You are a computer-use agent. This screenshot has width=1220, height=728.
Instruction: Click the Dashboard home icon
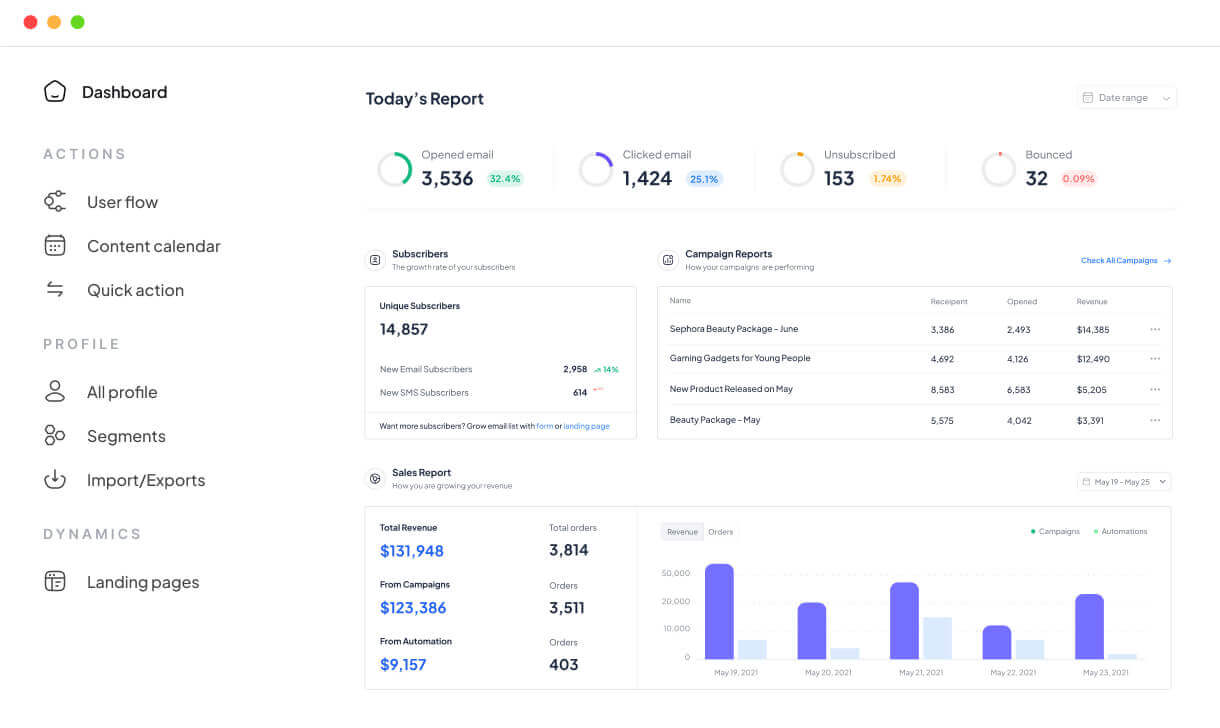(55, 92)
